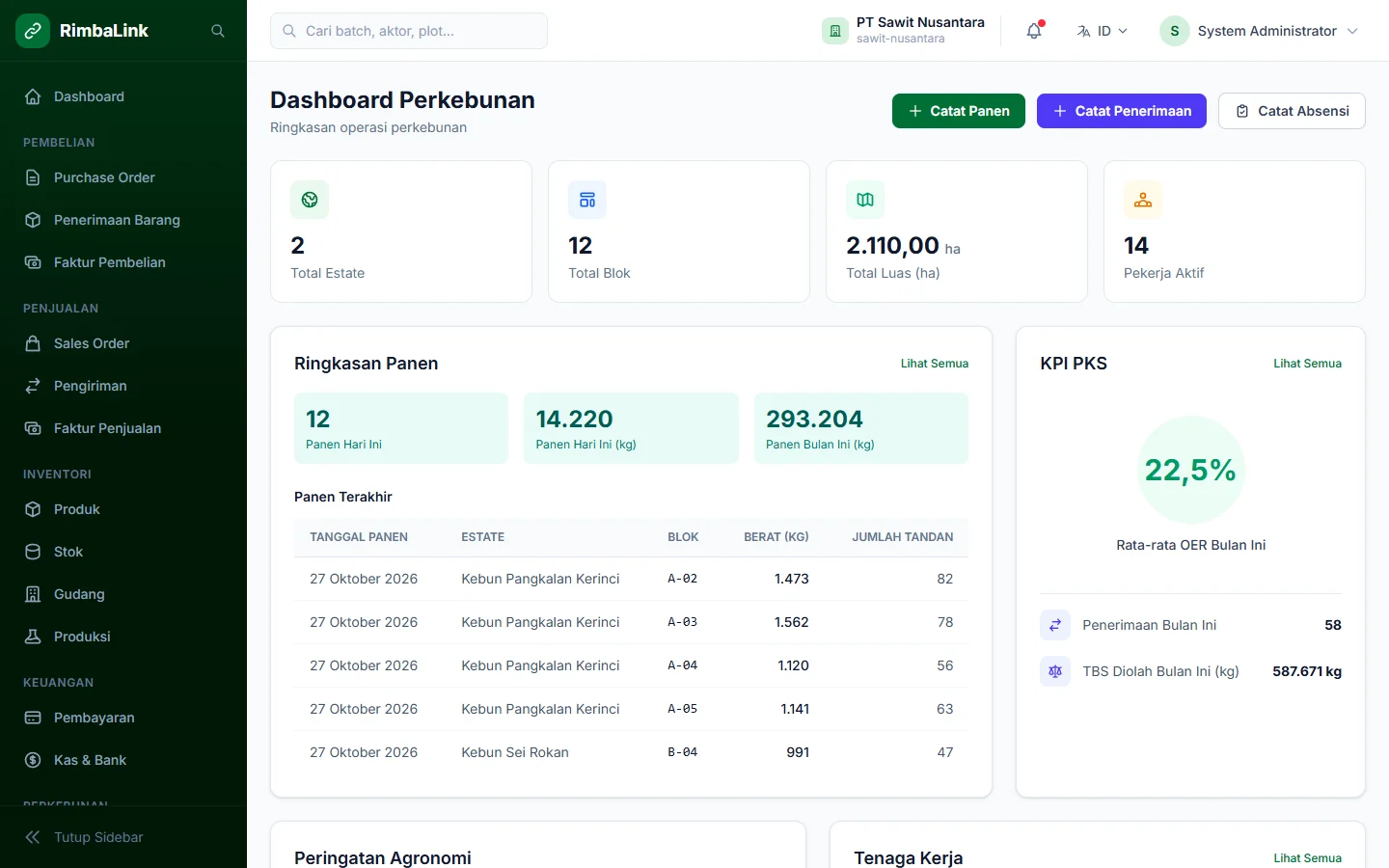Expand the System Administrator user menu
This screenshot has height=868, width=1389.
tap(1260, 31)
